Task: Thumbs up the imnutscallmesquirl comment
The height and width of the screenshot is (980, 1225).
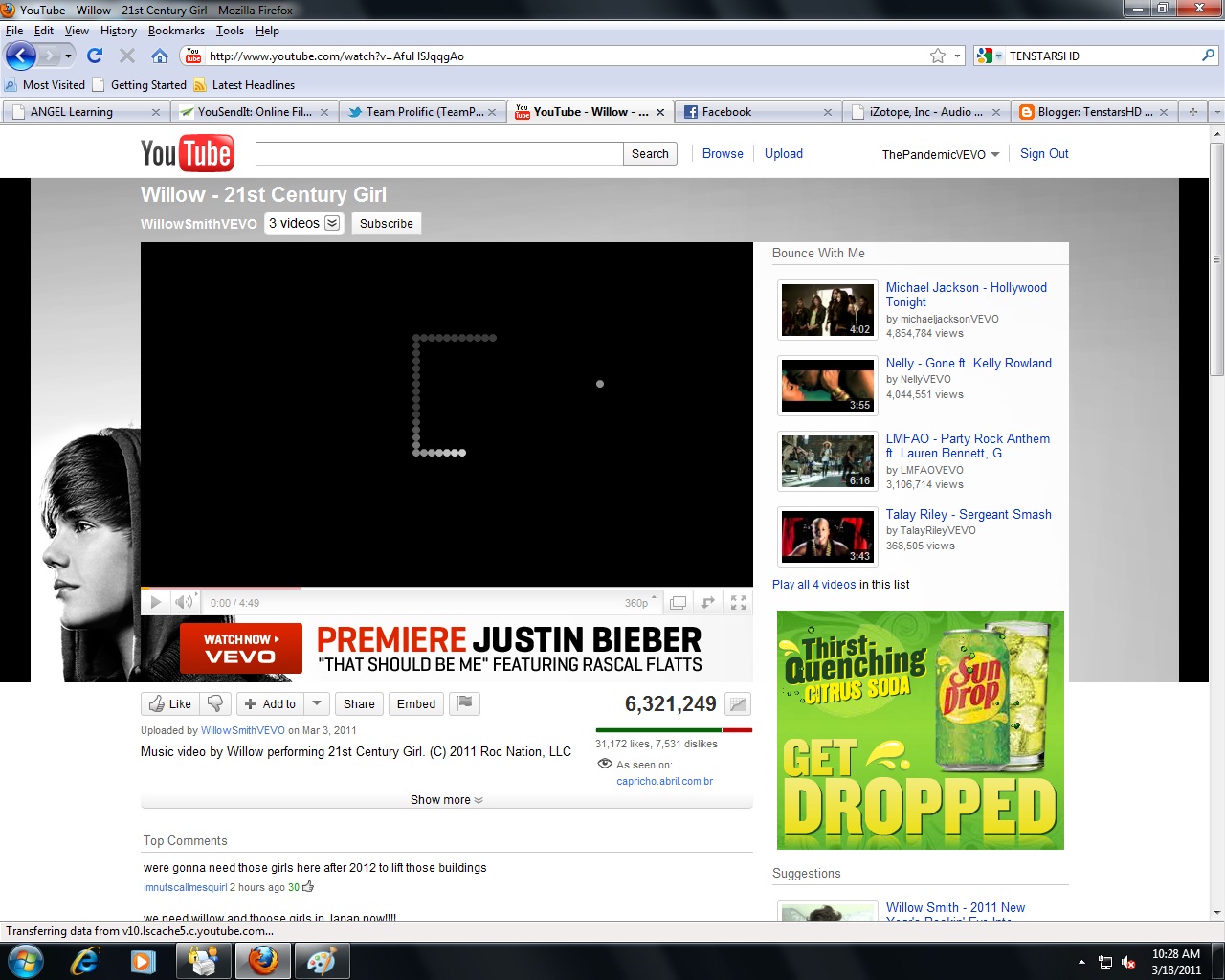Action: [308, 887]
